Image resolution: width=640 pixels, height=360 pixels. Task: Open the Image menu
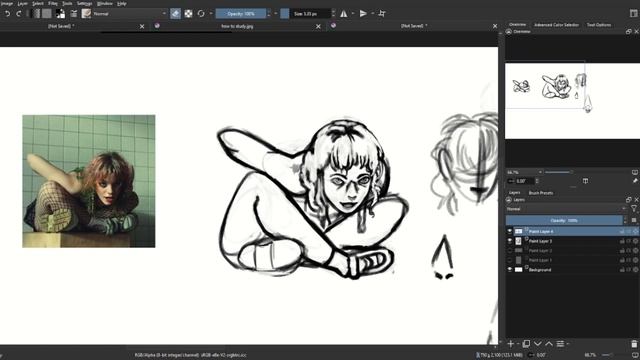pos(7,3)
